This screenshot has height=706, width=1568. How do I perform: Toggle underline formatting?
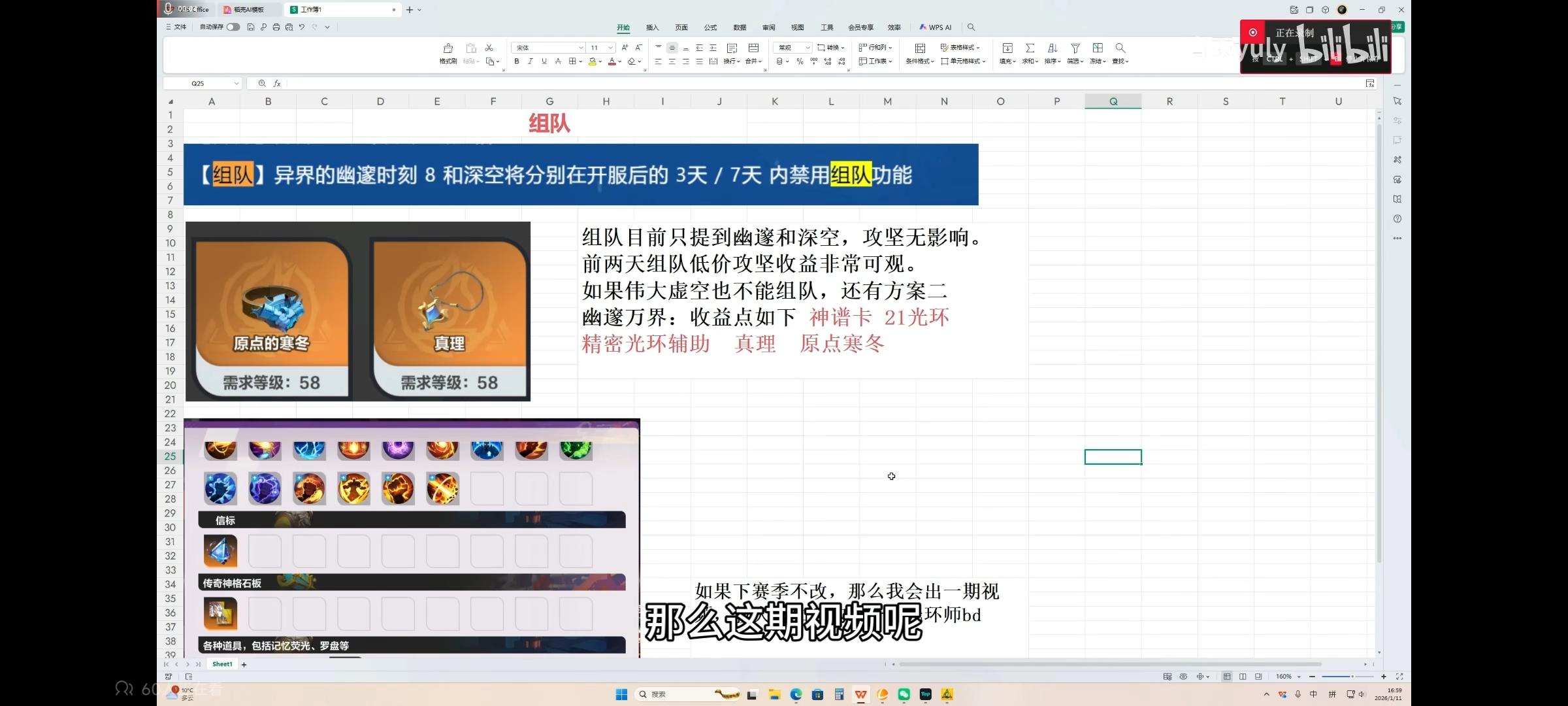coord(544,61)
